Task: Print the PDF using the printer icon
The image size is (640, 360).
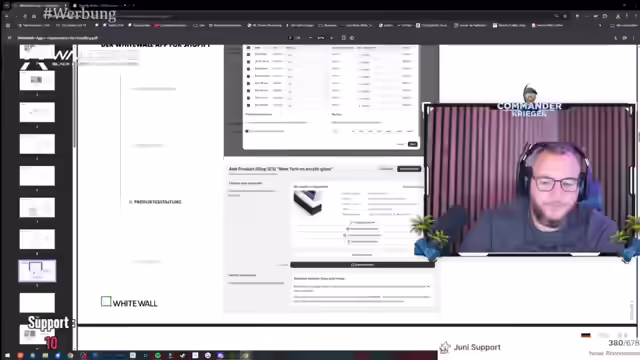Action: (x=624, y=38)
